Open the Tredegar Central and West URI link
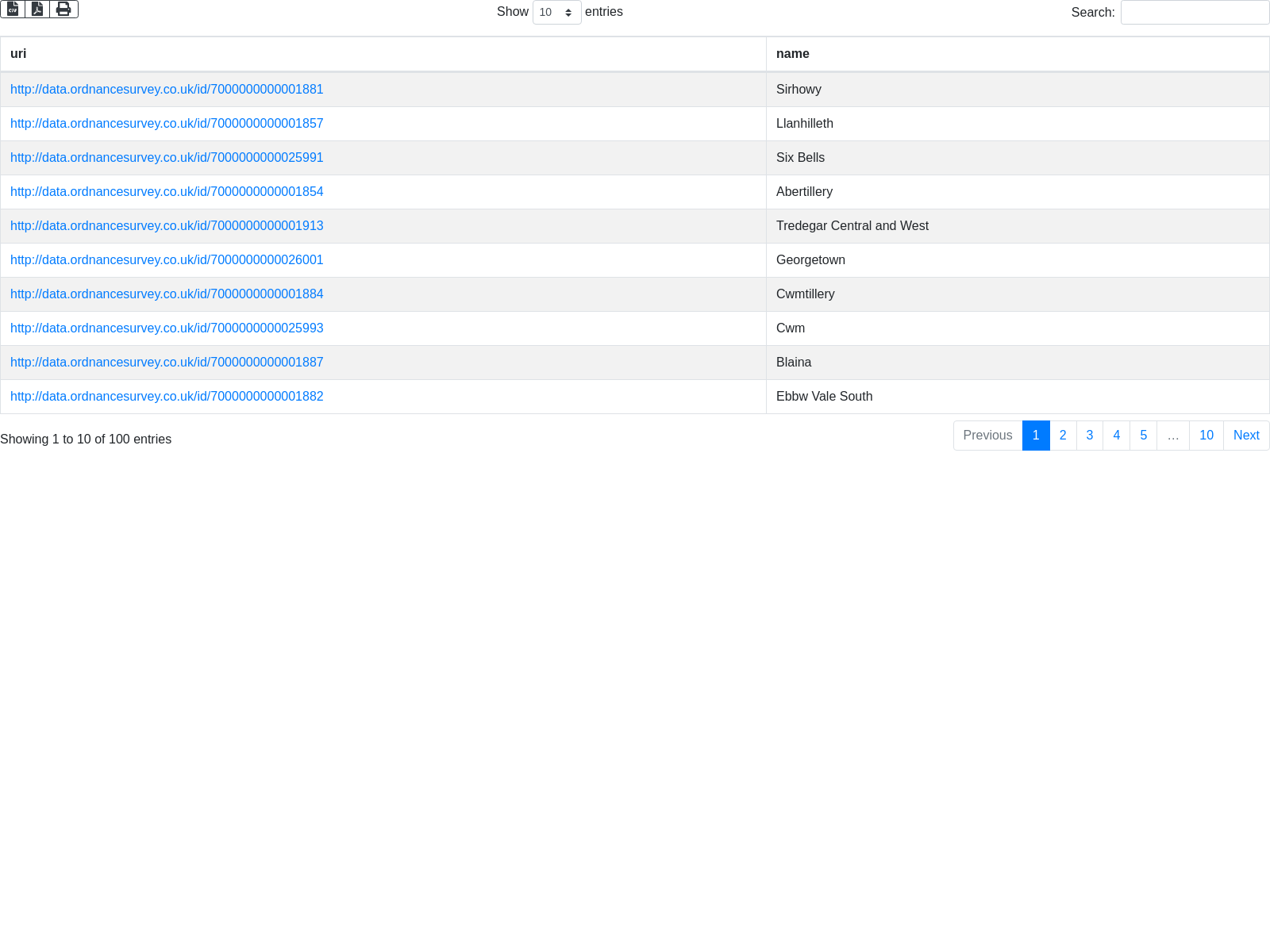This screenshot has width=1270, height=952. pyautogui.click(x=167, y=226)
